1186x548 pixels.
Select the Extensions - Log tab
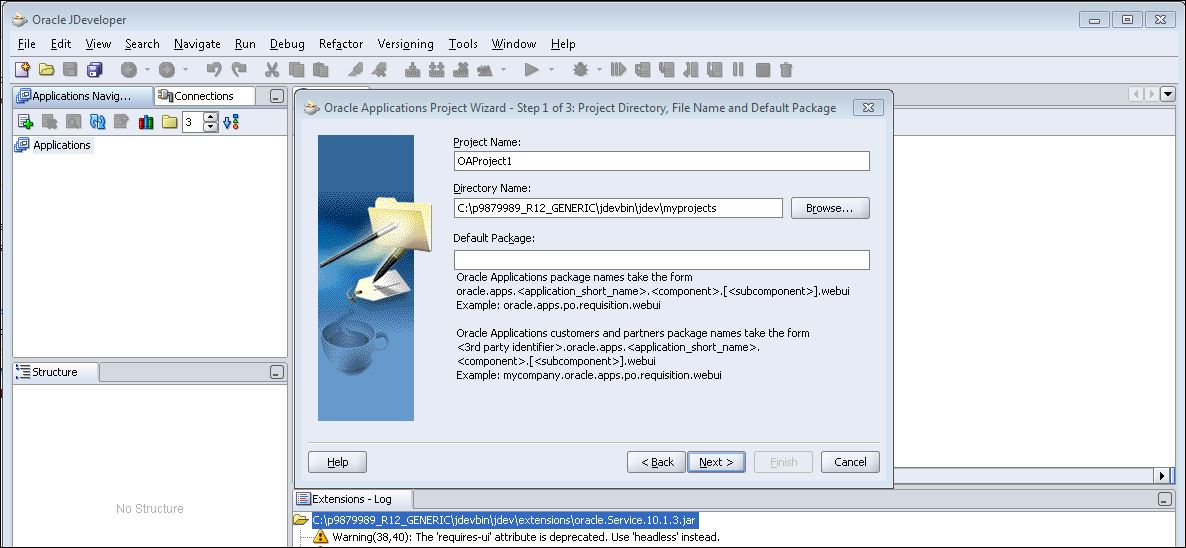(353, 499)
